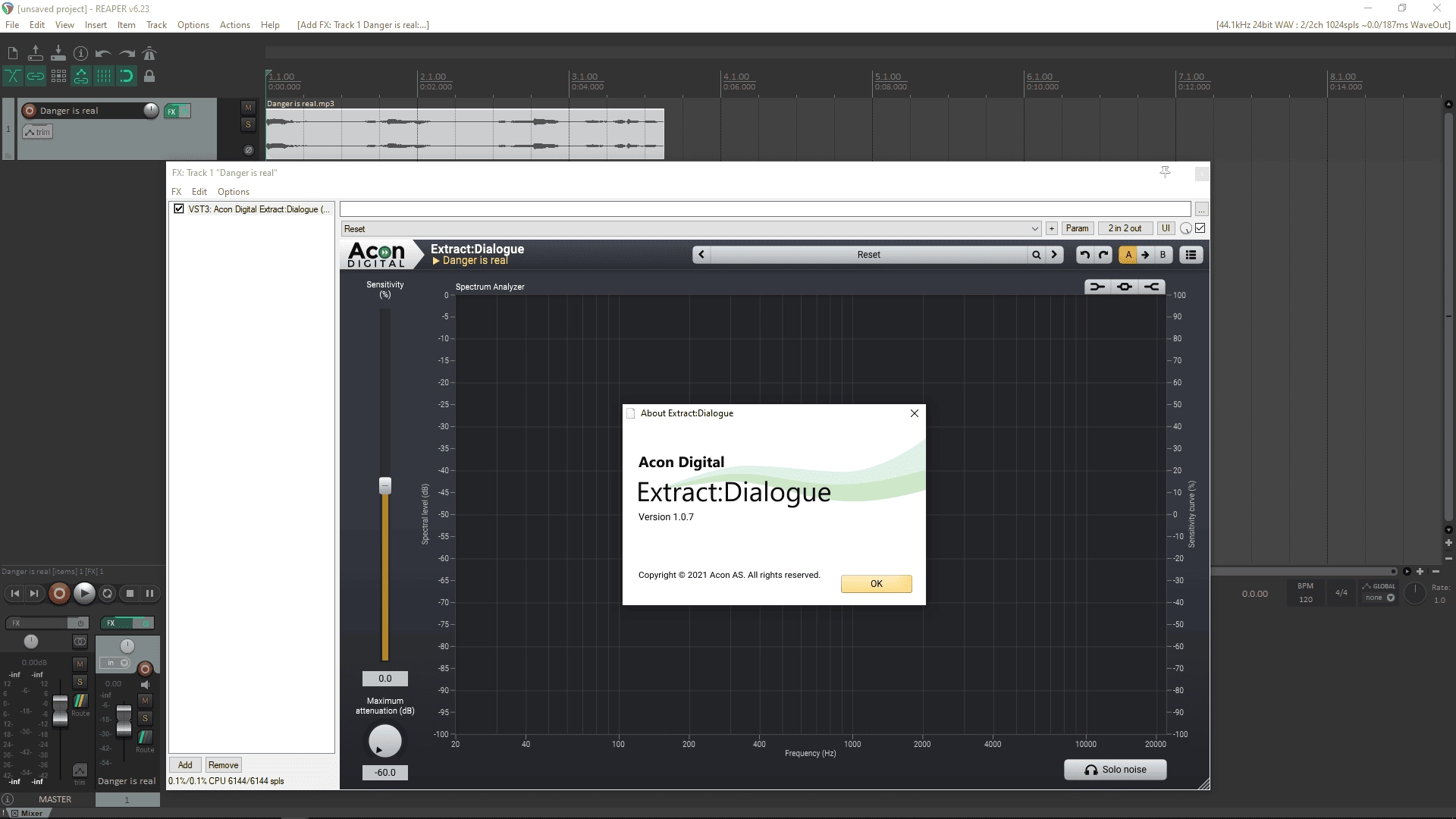Toggle the transport repeat loop icon

107,594
